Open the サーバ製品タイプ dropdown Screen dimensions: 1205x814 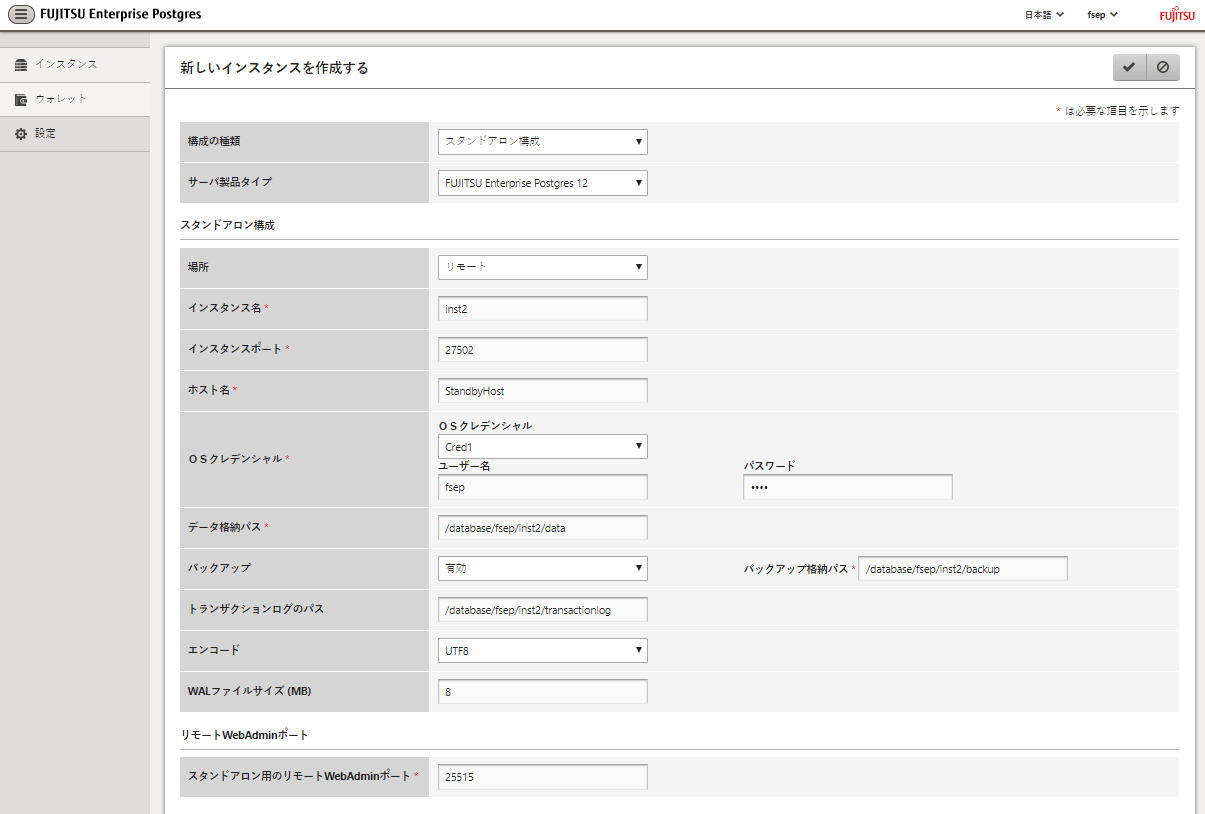click(543, 183)
